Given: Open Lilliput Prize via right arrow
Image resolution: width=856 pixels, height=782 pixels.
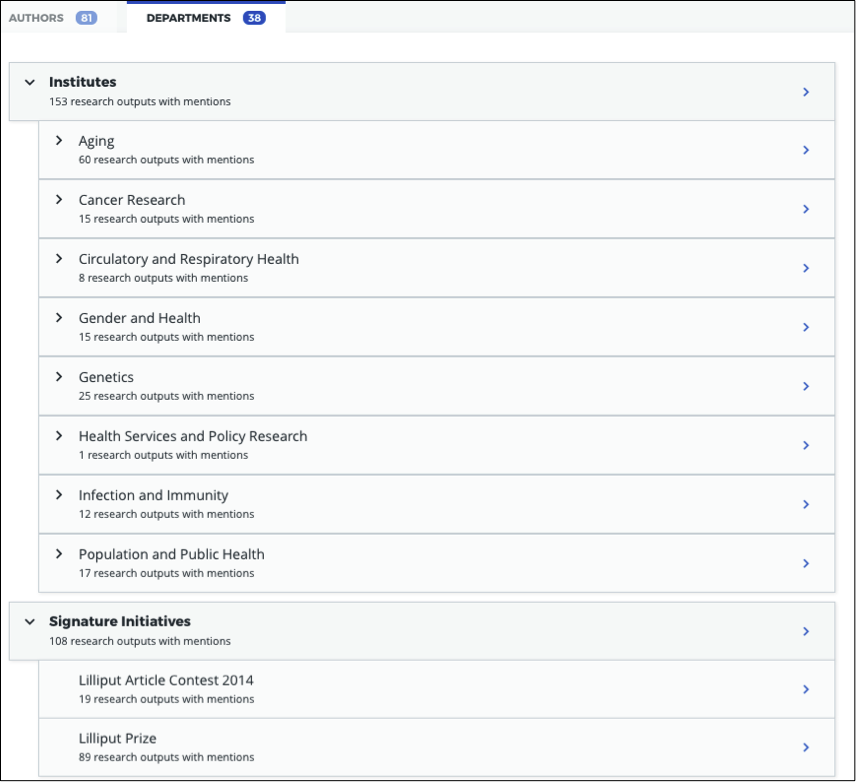Looking at the screenshot, I should 806,747.
